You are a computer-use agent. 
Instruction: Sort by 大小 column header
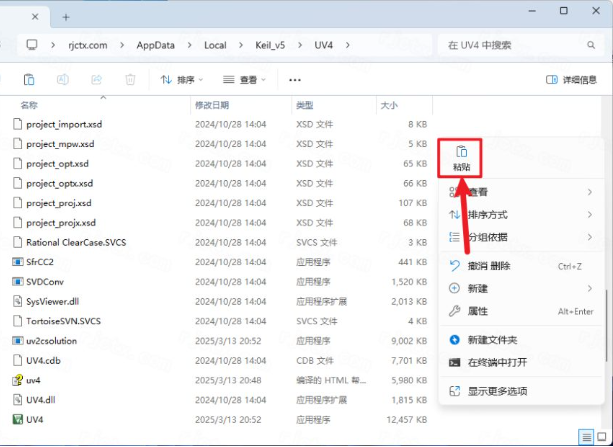pyautogui.click(x=389, y=105)
